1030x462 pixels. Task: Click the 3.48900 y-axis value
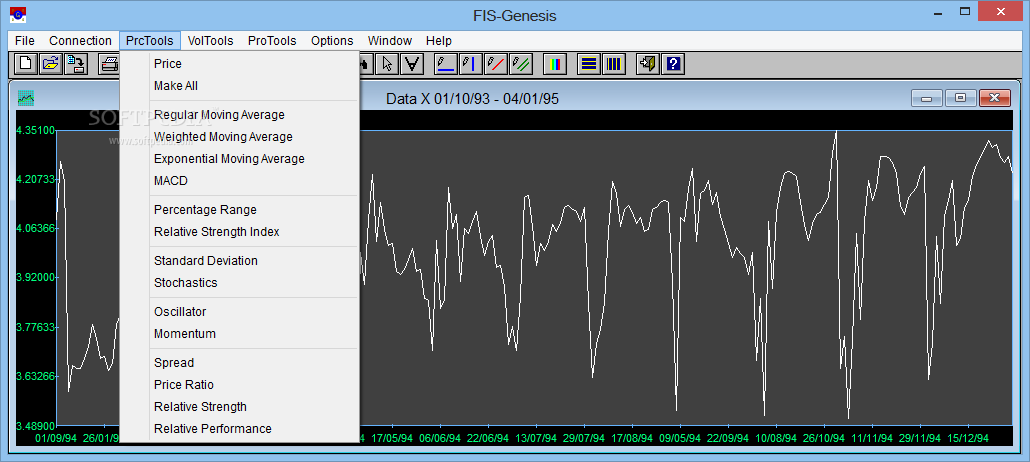point(35,425)
